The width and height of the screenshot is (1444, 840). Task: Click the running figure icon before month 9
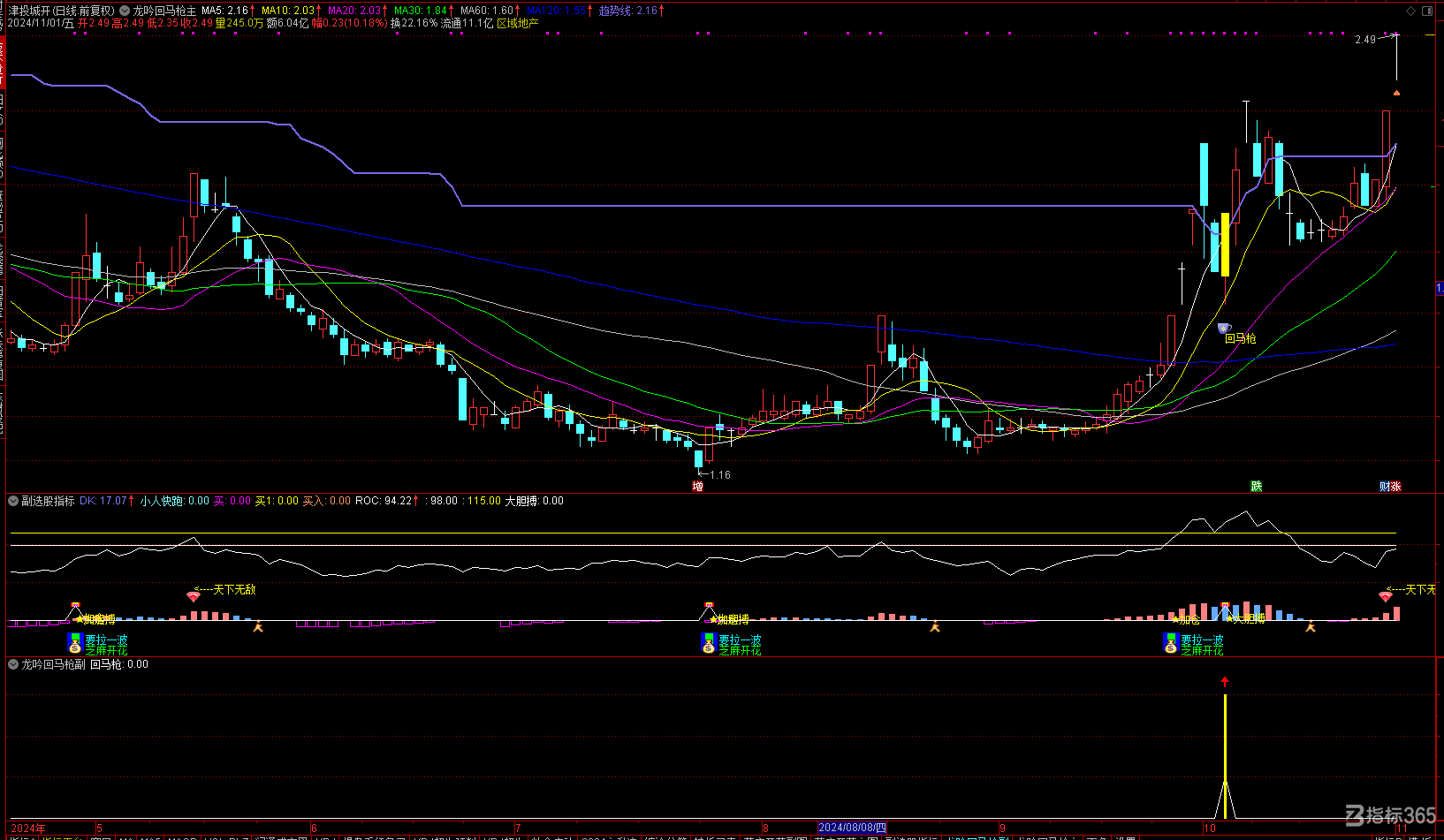pos(935,627)
